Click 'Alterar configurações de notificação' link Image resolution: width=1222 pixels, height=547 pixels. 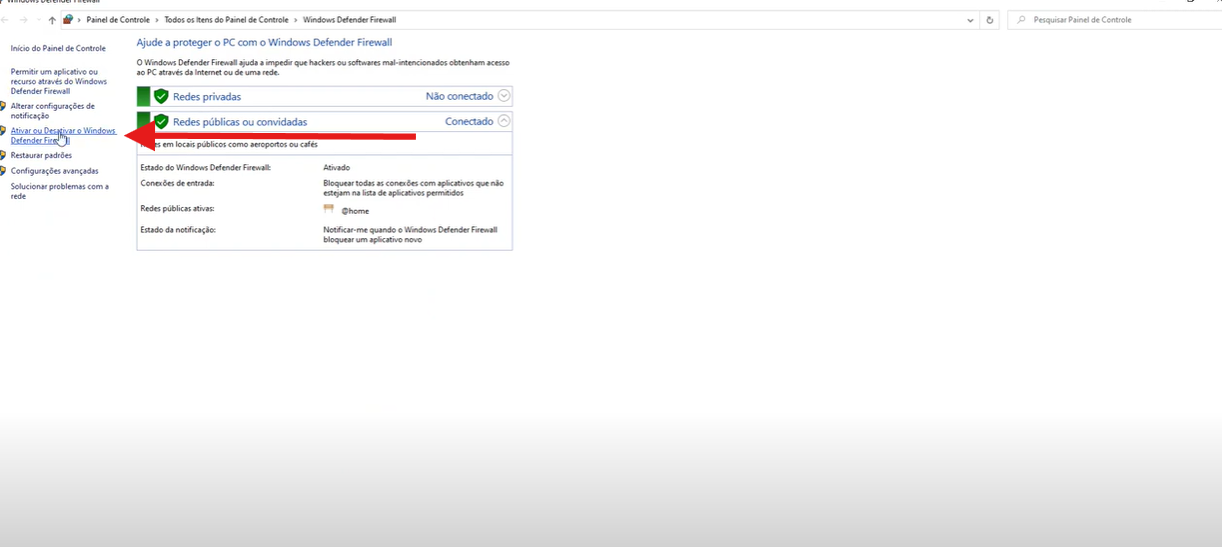[x=52, y=110]
